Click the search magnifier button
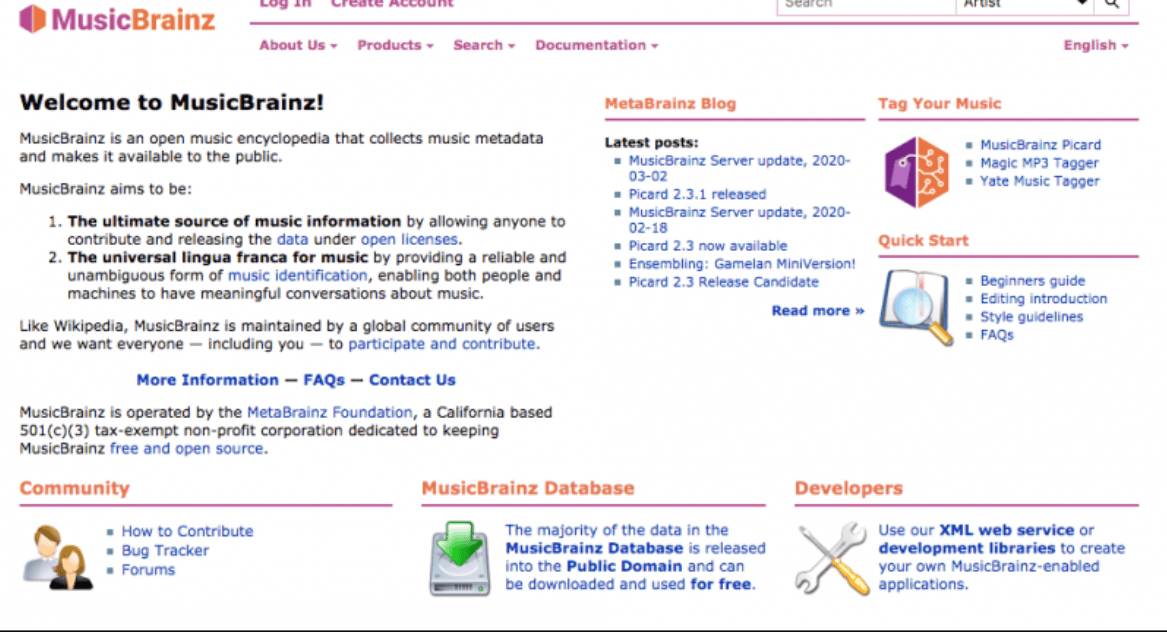The width and height of the screenshot is (1167, 632). [x=1111, y=4]
